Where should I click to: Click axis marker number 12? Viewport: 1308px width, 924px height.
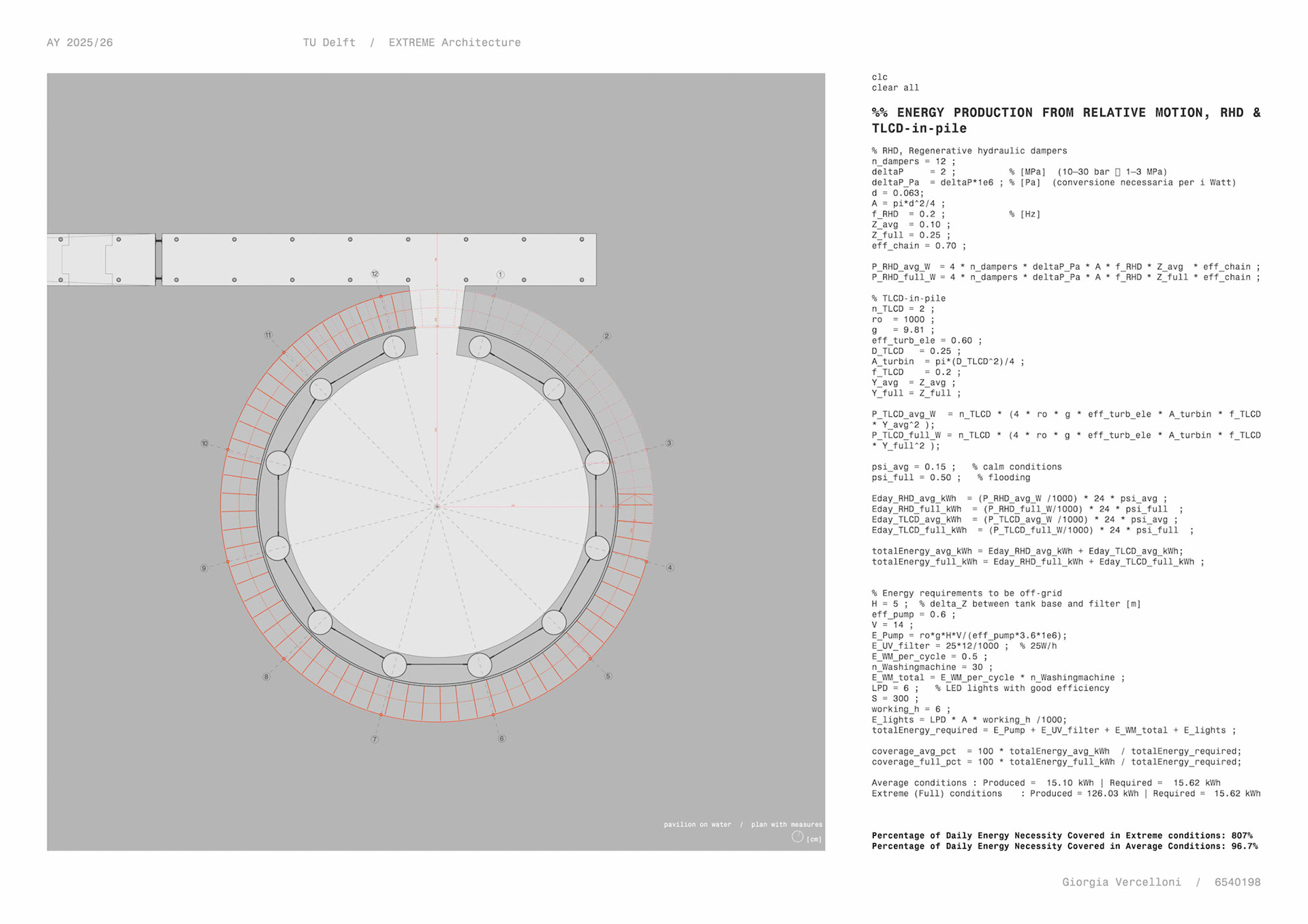[375, 274]
